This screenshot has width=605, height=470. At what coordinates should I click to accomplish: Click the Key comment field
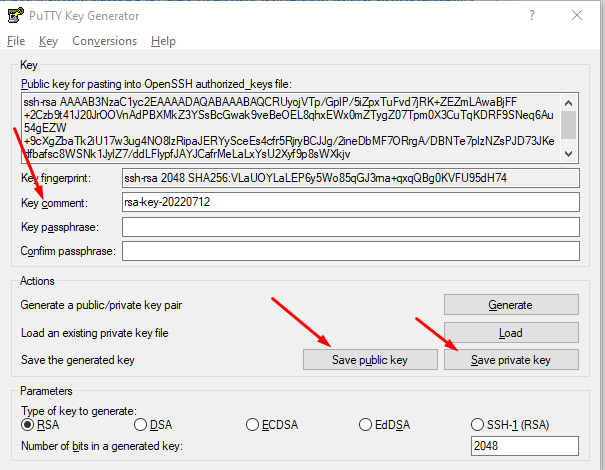coord(351,202)
